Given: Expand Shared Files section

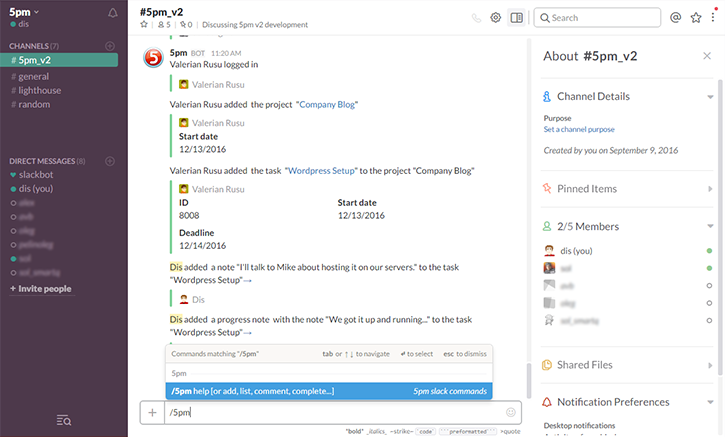Looking at the screenshot, I should pos(710,365).
